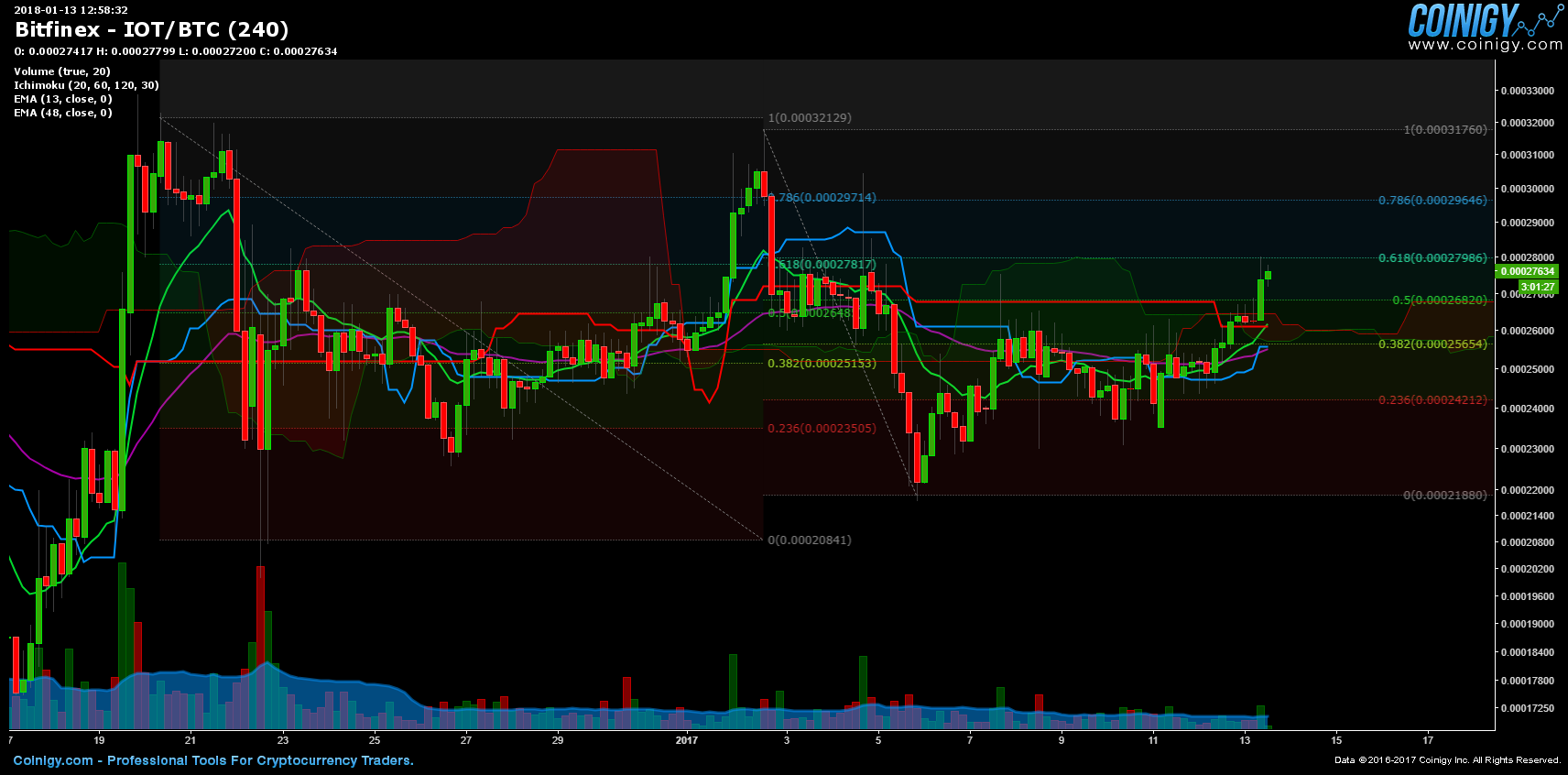Select date 27 on the time axis

coord(466,740)
